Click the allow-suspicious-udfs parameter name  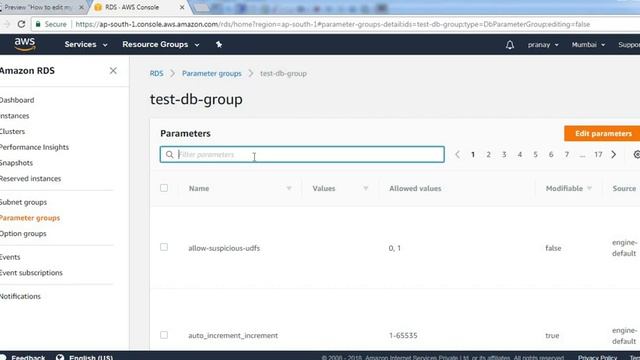point(224,248)
